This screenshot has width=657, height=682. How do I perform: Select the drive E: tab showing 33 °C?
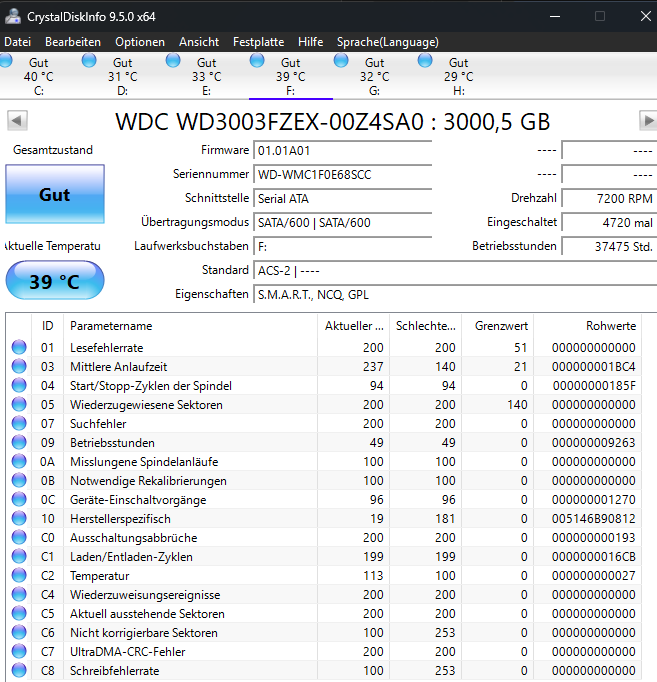tap(206, 77)
